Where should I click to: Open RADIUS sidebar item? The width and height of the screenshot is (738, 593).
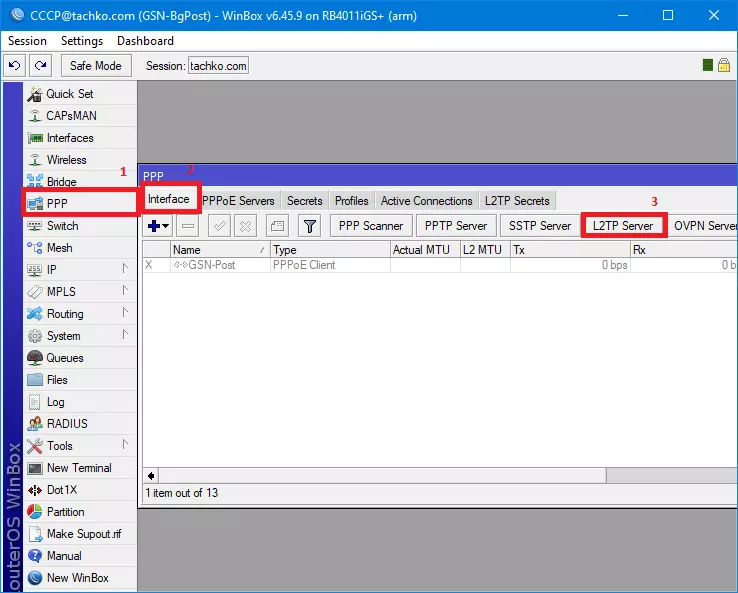tap(80, 424)
